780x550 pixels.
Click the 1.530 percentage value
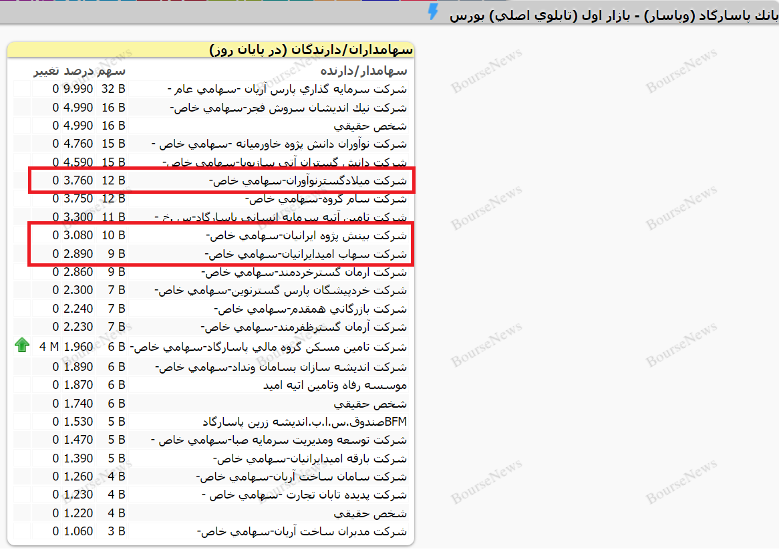(78, 421)
